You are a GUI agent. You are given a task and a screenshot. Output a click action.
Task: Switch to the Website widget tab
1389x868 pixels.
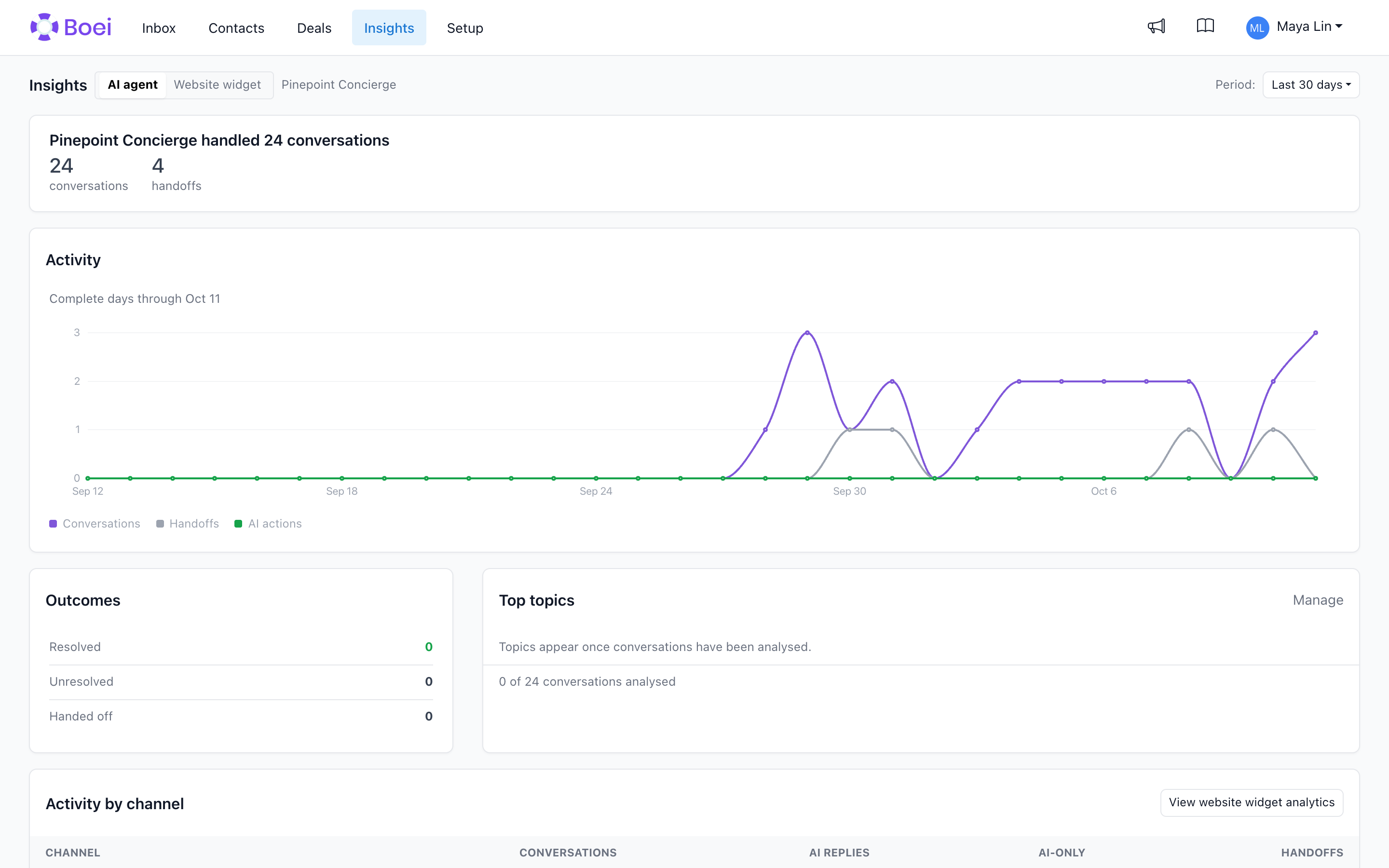tap(217, 85)
